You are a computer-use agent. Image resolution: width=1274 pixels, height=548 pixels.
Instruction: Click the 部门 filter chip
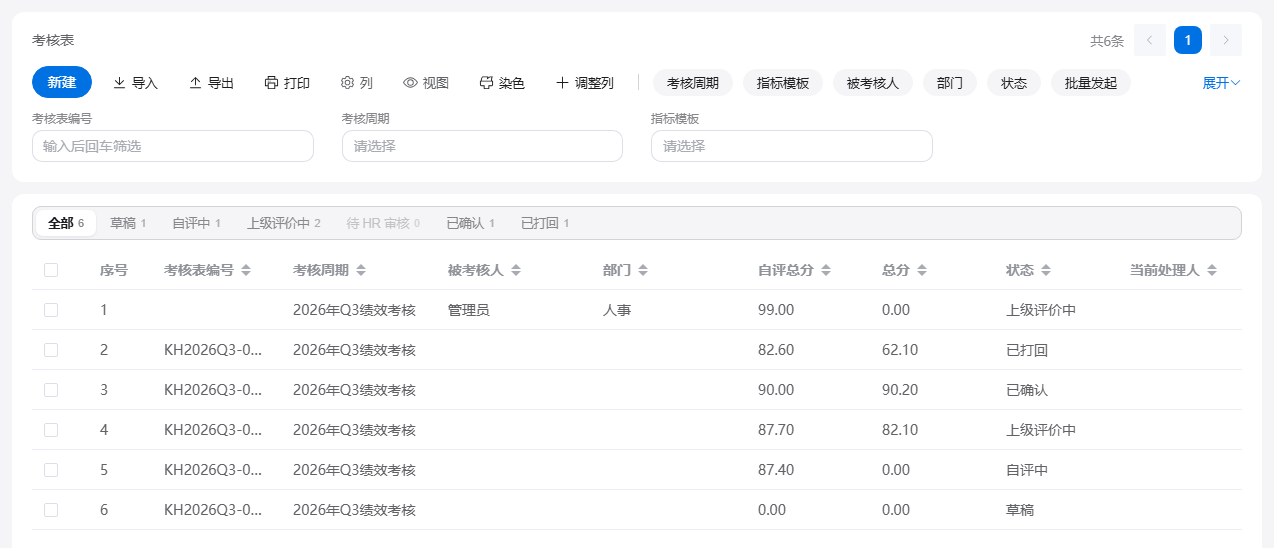click(950, 83)
